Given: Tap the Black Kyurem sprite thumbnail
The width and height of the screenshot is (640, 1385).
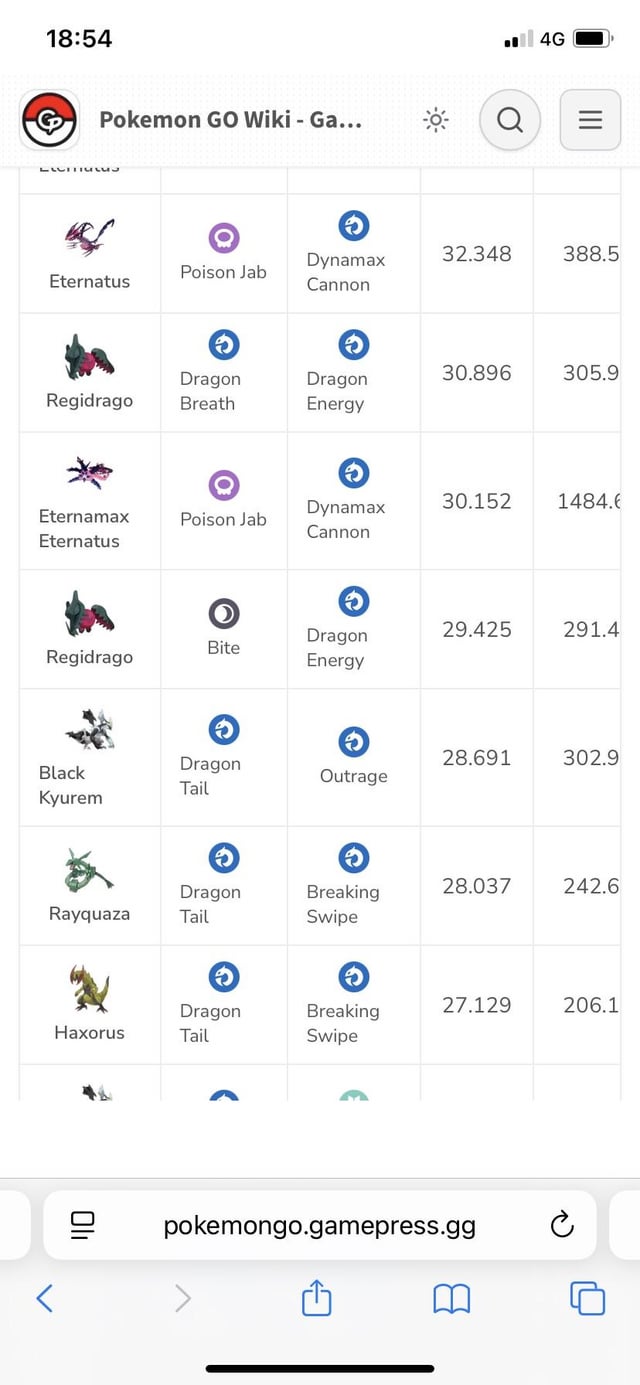Looking at the screenshot, I should 90,730.
